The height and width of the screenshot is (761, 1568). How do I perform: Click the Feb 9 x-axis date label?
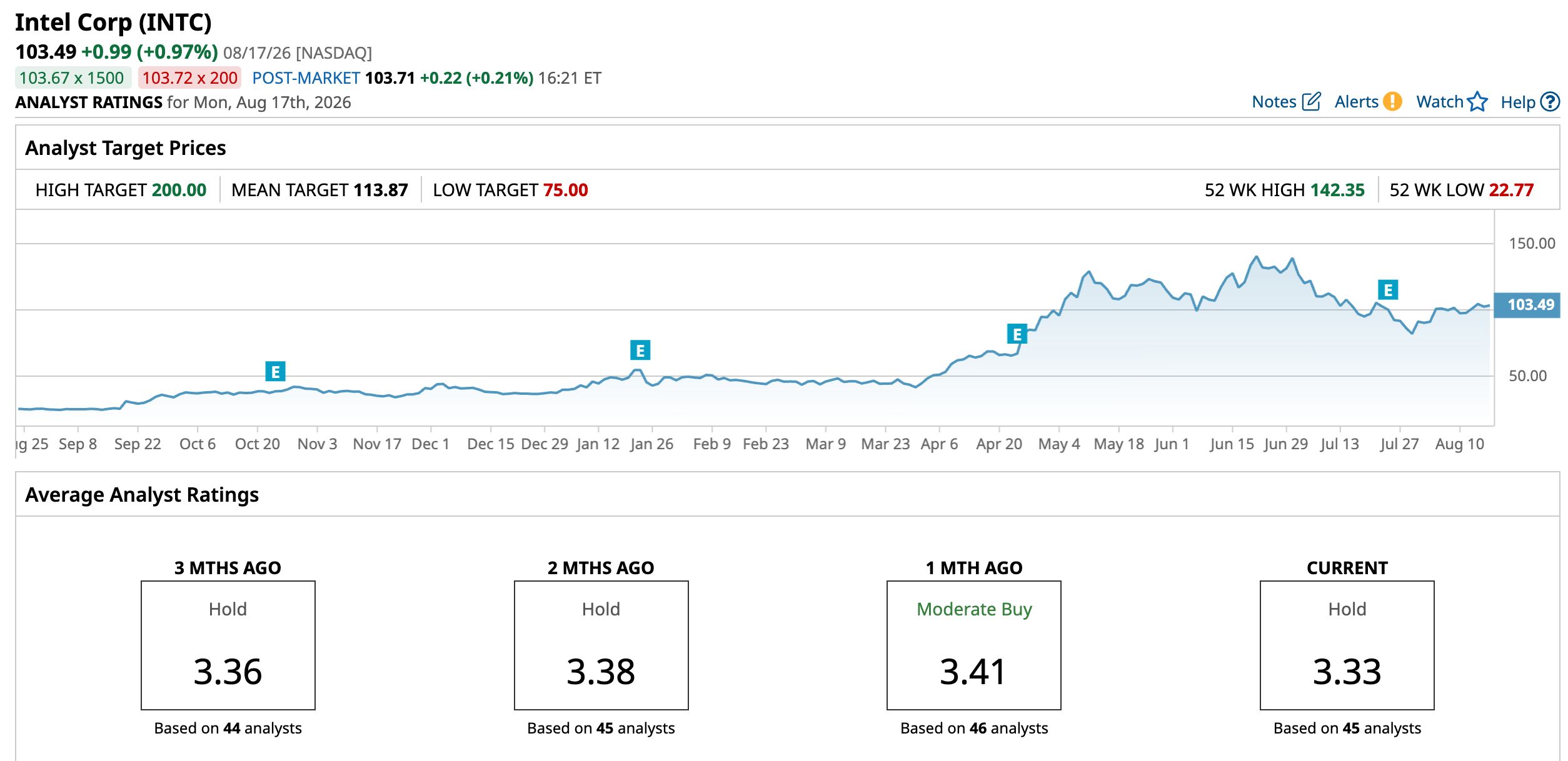tap(712, 444)
